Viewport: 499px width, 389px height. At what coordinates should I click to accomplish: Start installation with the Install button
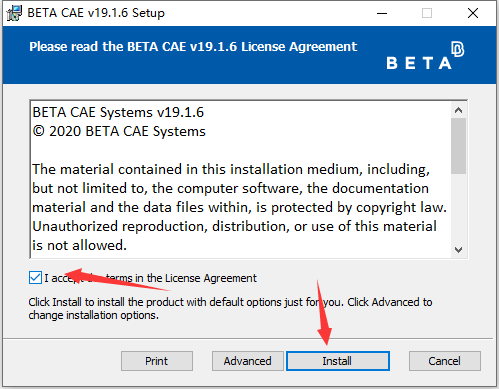338,361
